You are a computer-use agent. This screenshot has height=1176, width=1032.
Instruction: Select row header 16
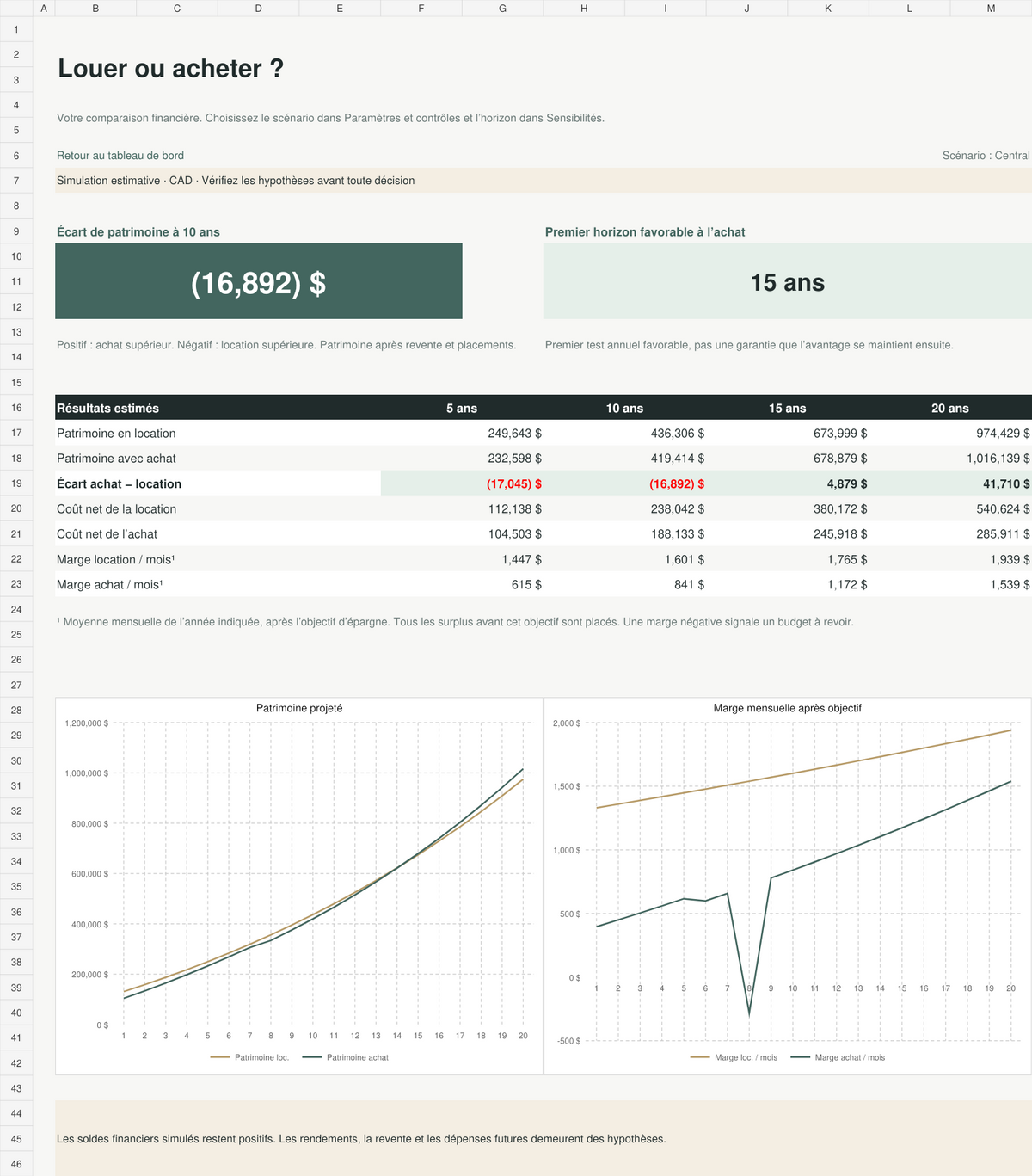16,408
